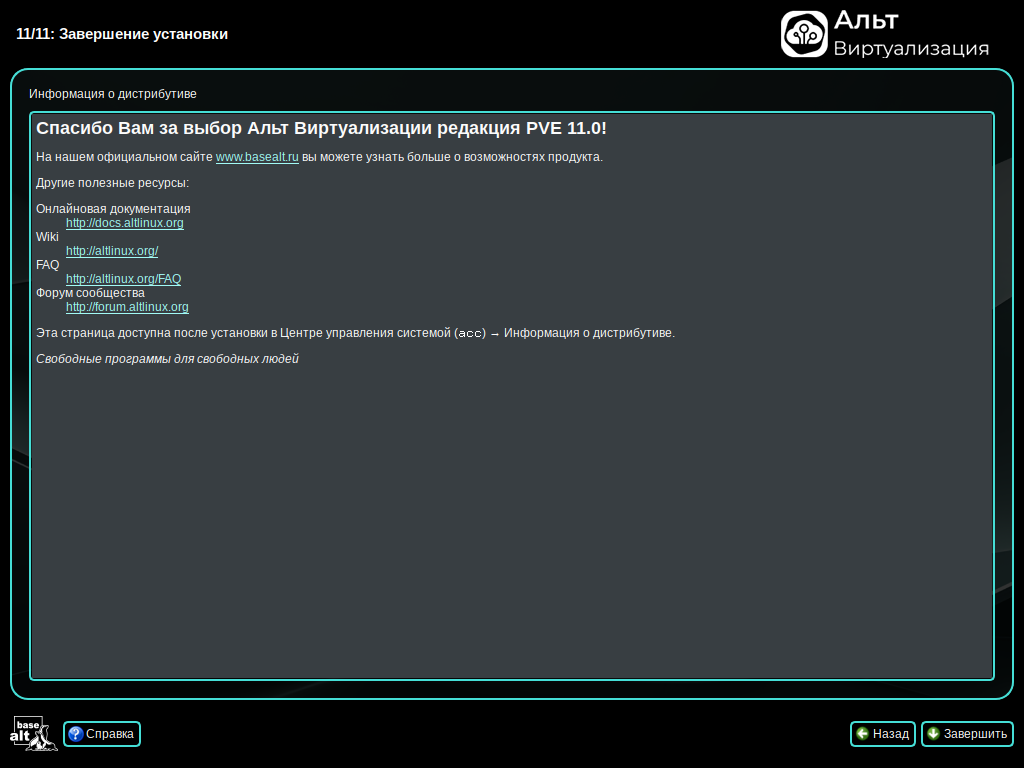Click the italic "Свободные программы" slogan

click(167, 359)
